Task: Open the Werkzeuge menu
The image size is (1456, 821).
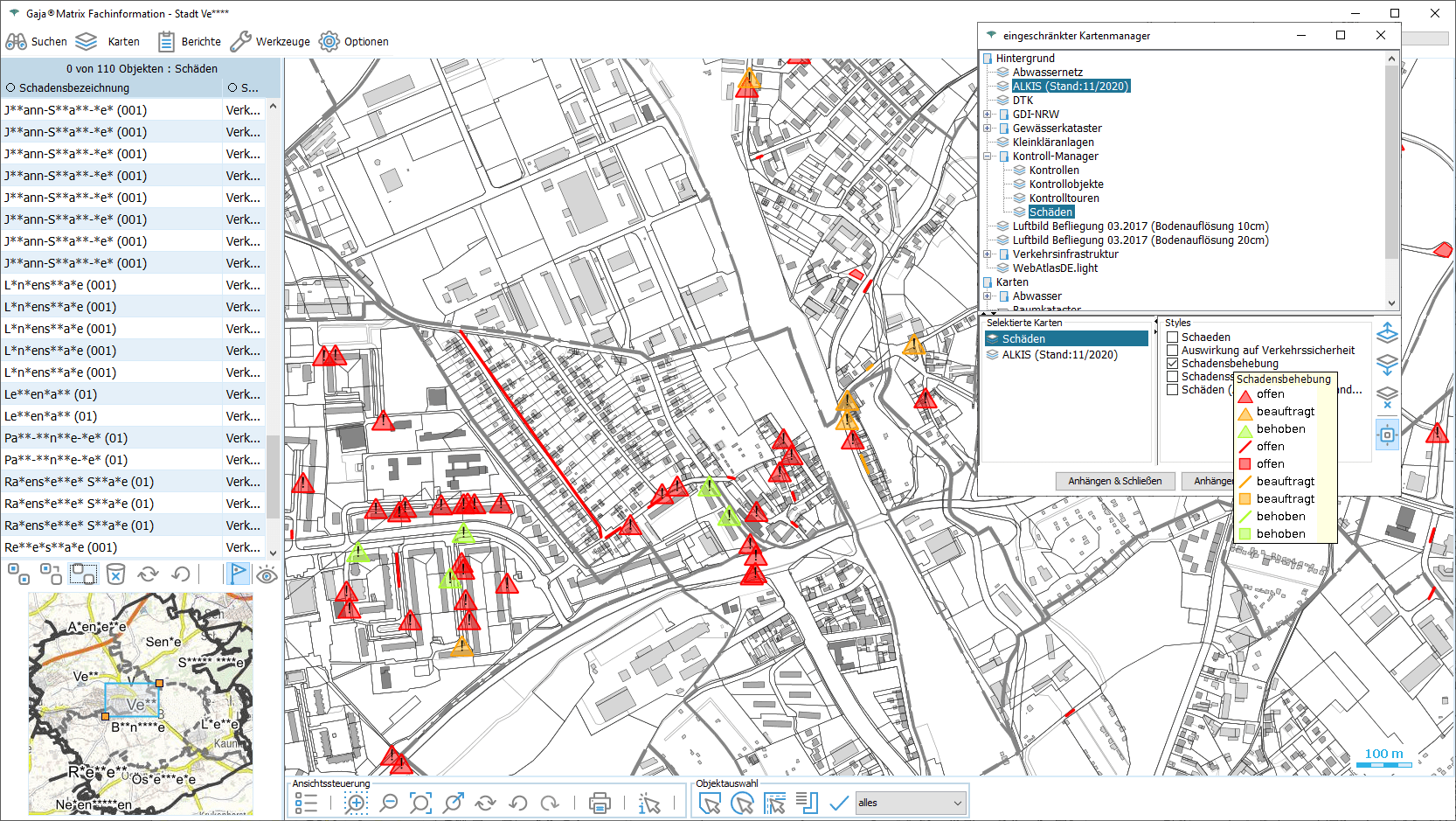Action: 270,41
